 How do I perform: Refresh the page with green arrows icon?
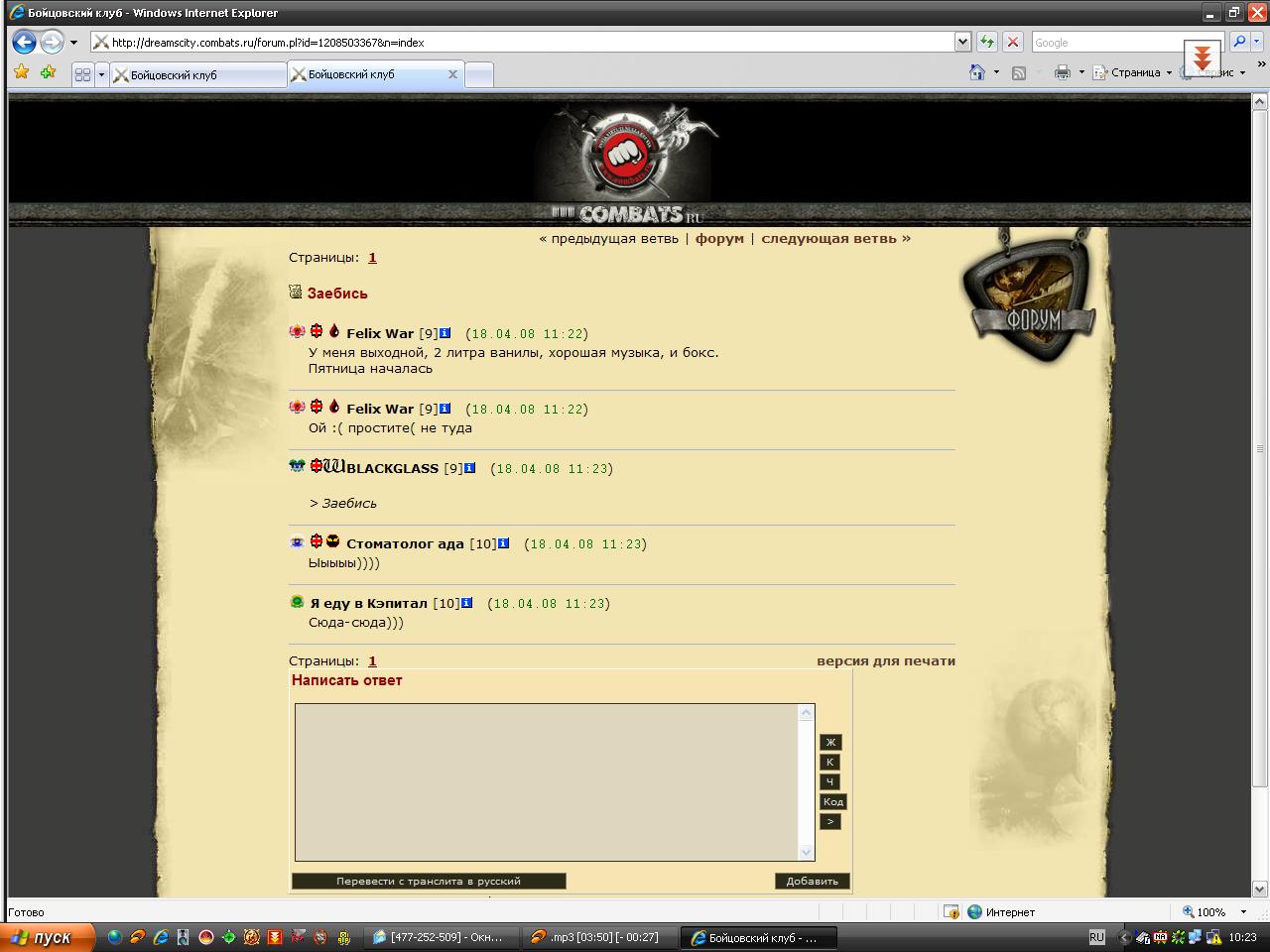click(x=987, y=42)
